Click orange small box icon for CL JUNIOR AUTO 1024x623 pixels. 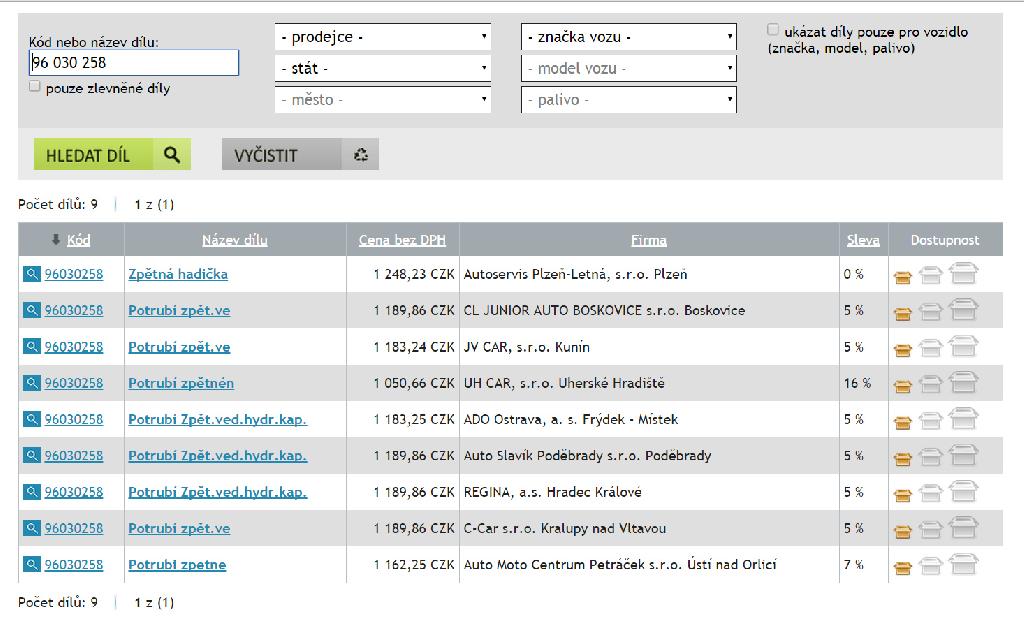(x=903, y=314)
